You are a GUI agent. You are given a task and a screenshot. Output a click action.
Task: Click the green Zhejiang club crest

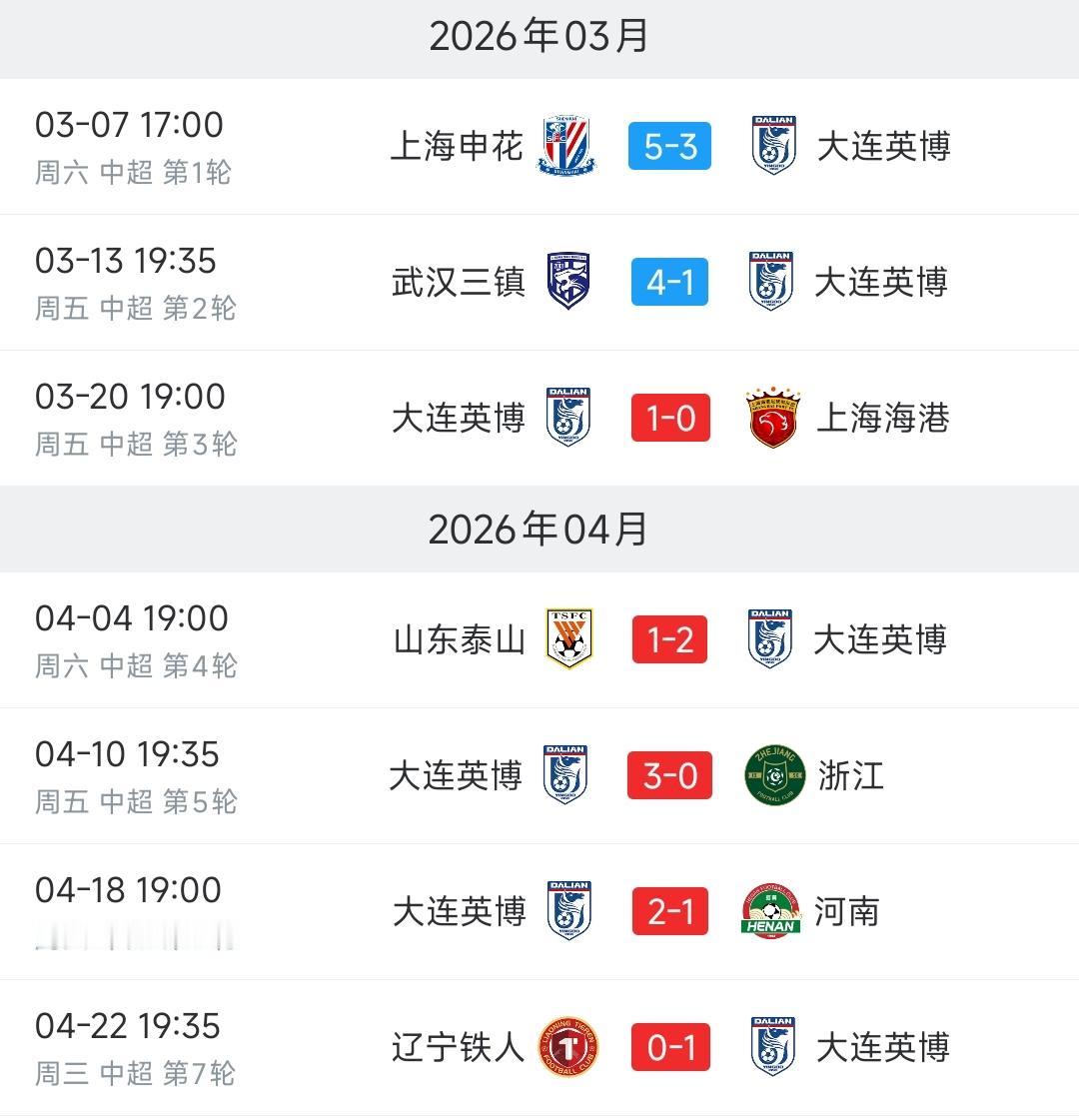tap(775, 775)
